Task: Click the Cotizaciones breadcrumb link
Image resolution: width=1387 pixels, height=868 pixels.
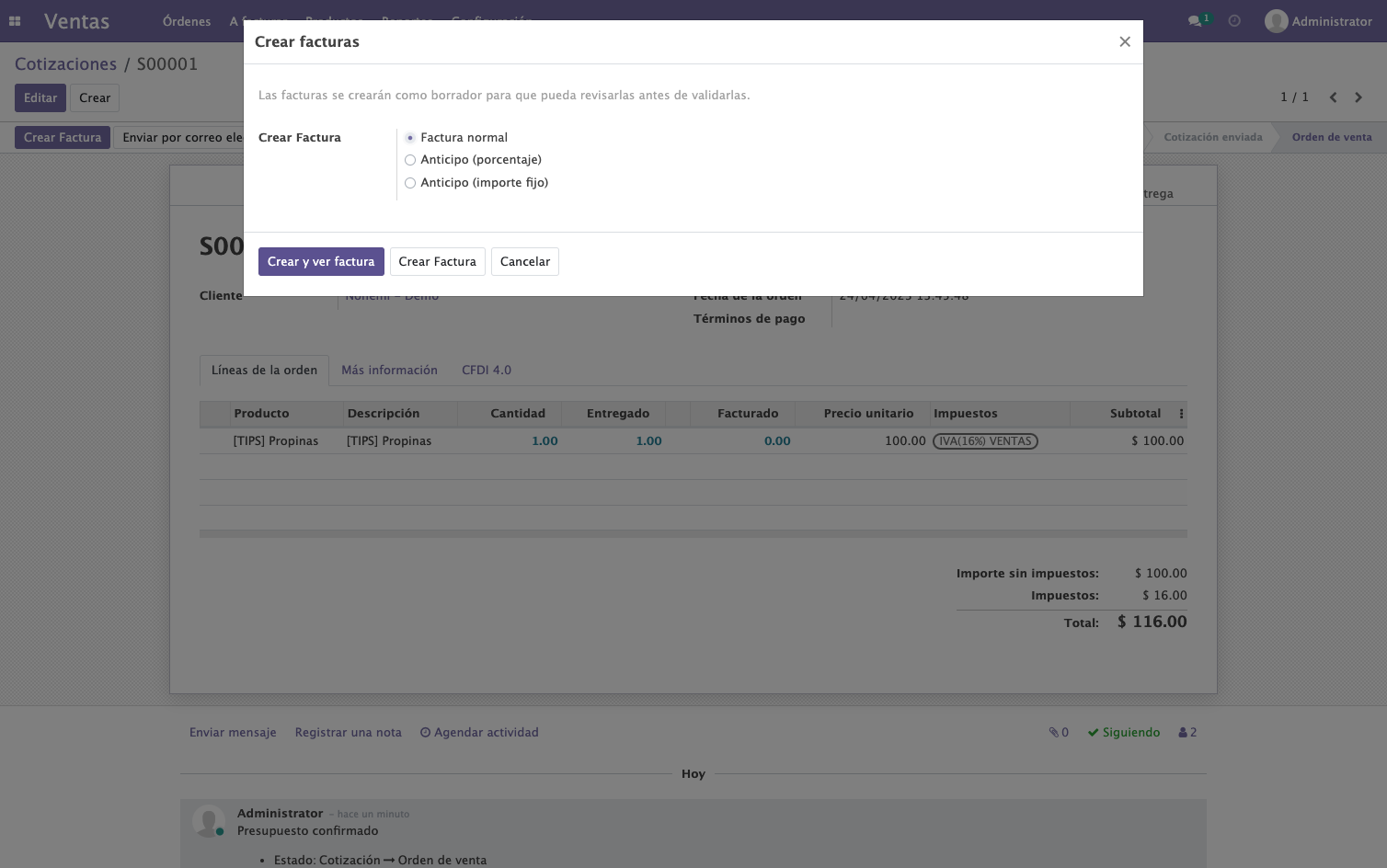Action: pos(66,64)
